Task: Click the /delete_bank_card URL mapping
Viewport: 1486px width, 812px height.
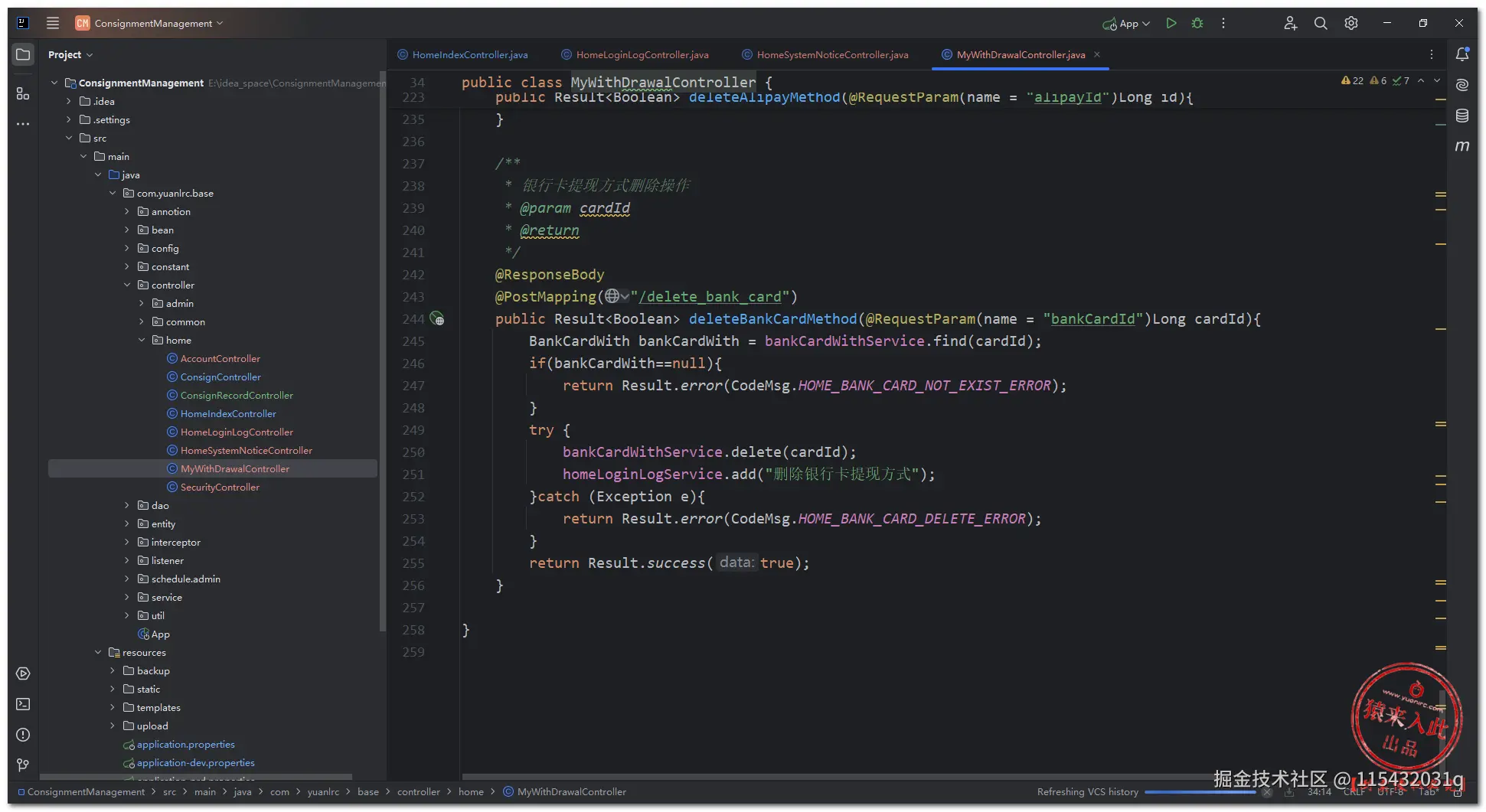Action: pyautogui.click(x=710, y=296)
